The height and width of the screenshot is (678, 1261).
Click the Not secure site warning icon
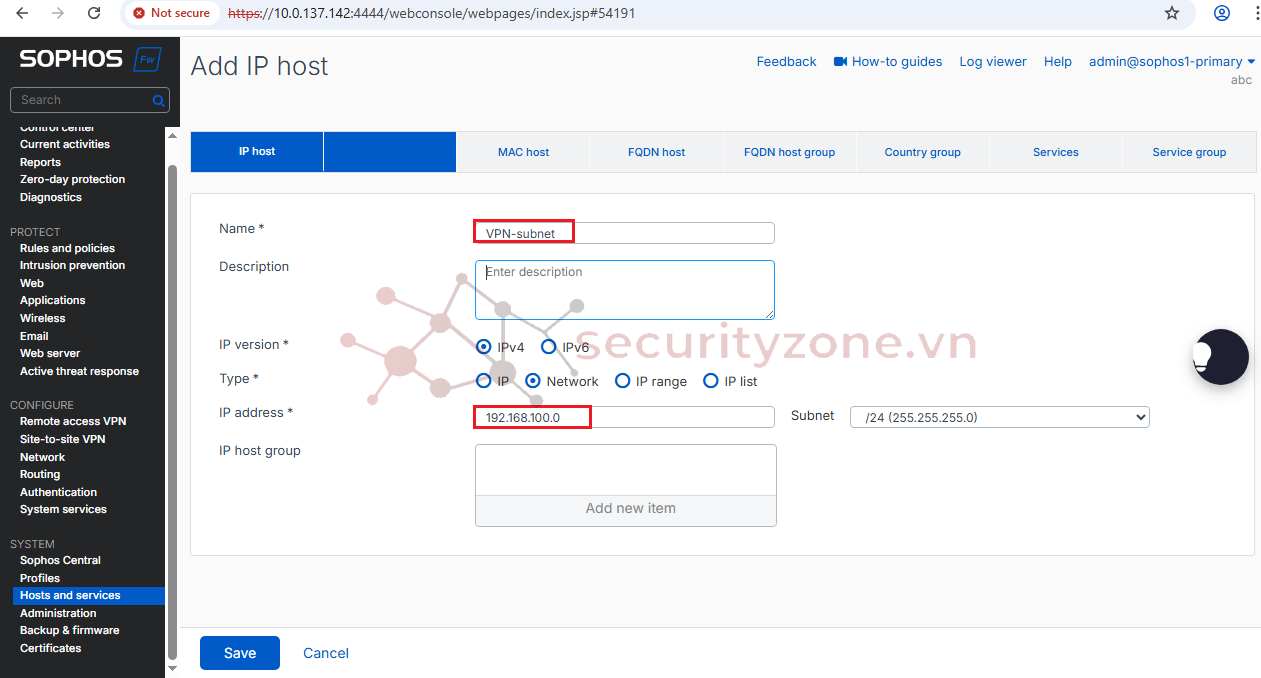click(140, 13)
